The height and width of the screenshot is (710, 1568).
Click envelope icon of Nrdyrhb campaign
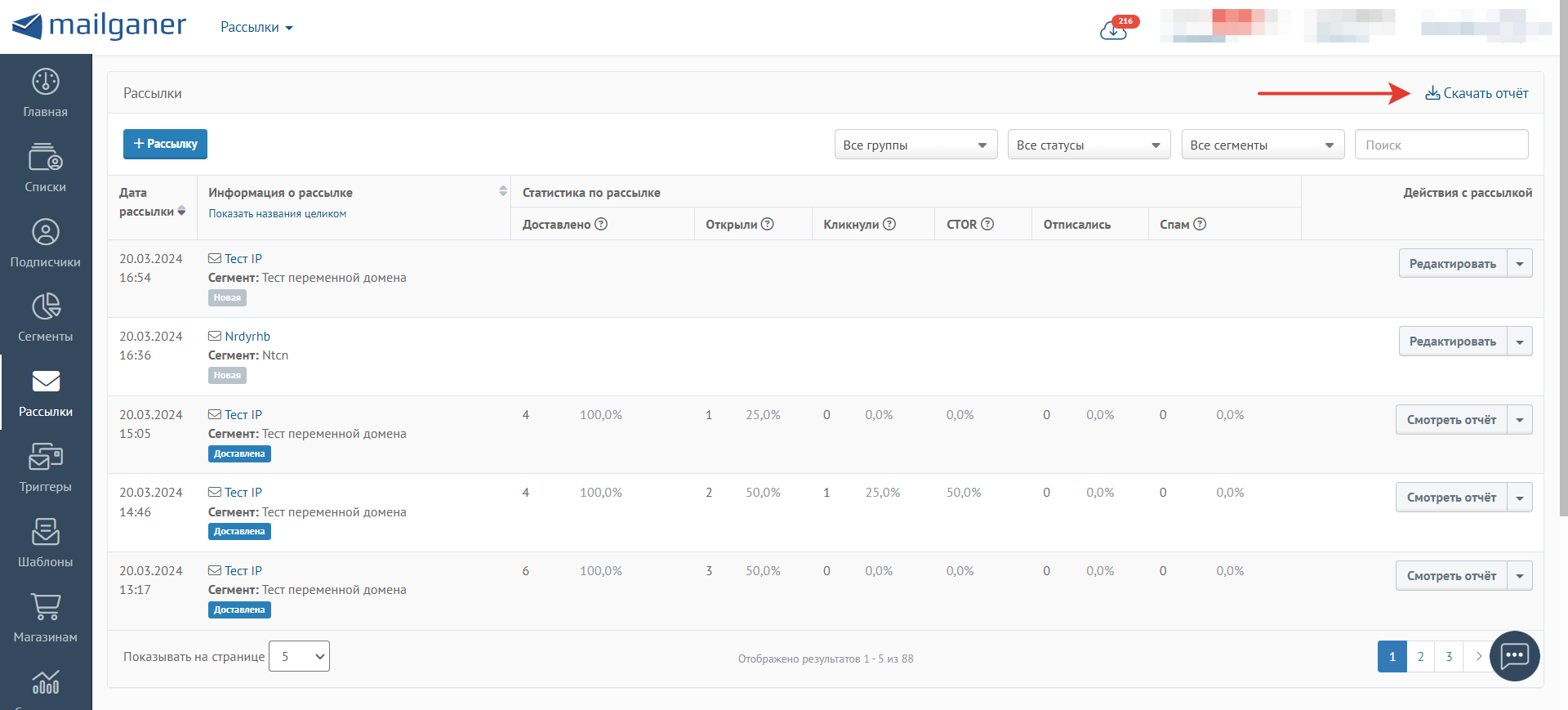click(x=215, y=336)
